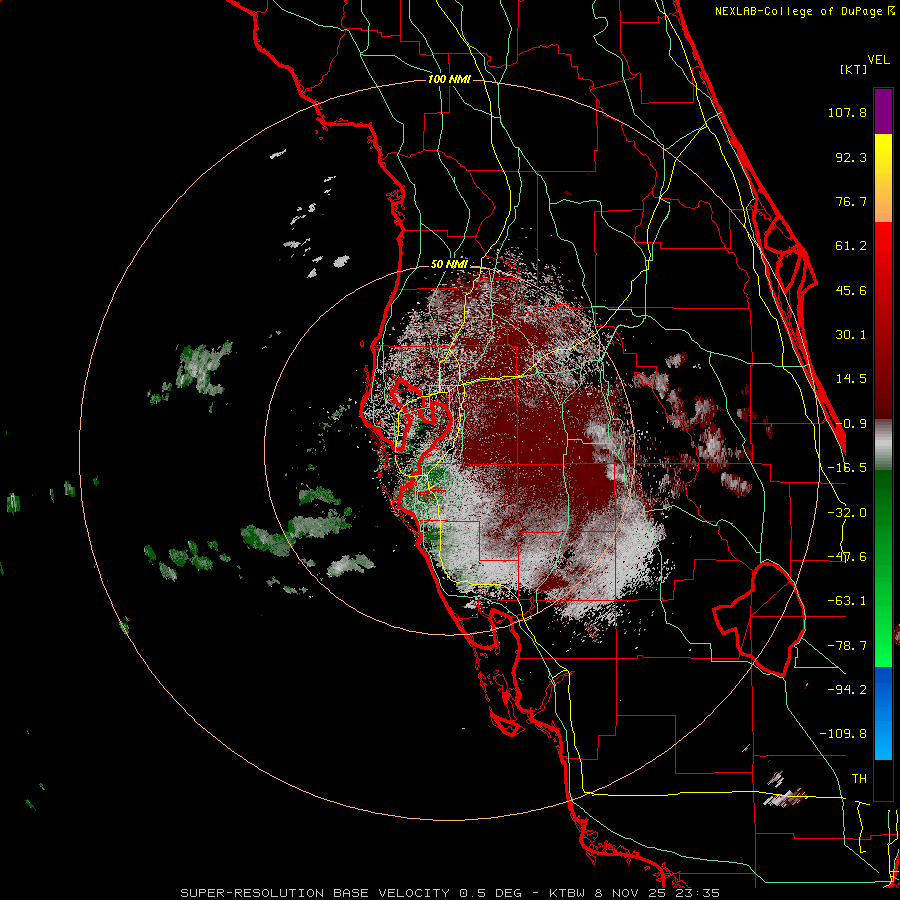This screenshot has height=900, width=900.
Task: Click the 50 NMI range ring label
Action: coord(449,264)
